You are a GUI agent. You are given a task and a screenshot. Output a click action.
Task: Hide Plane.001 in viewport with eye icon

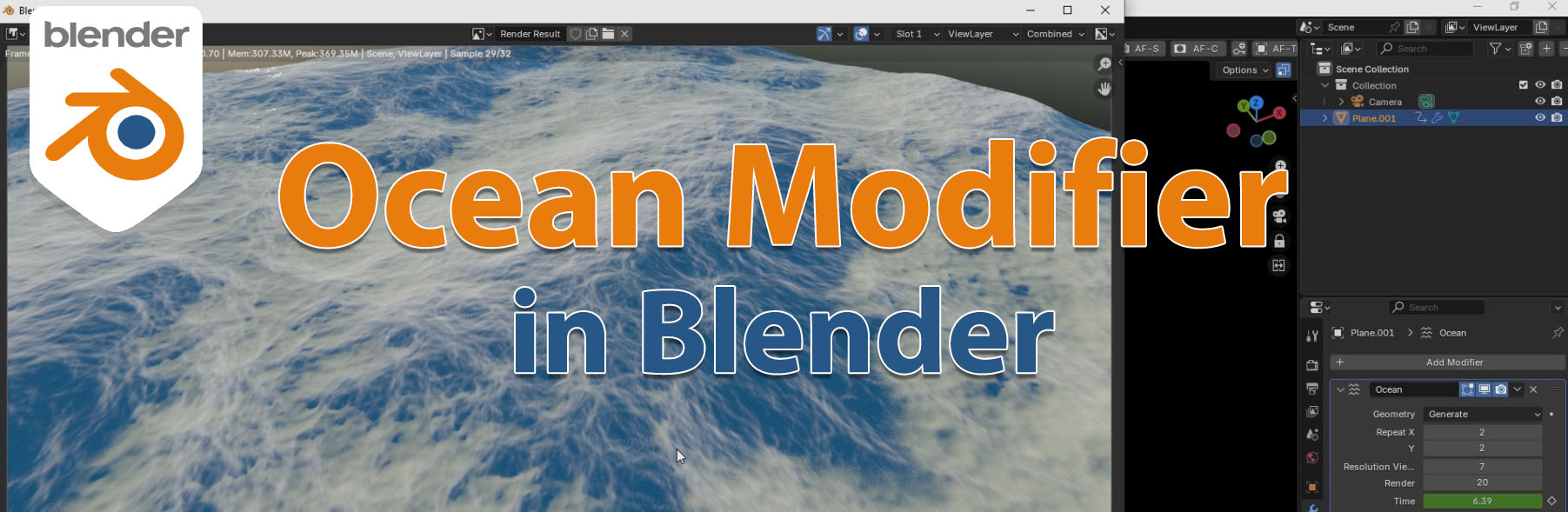1540,118
